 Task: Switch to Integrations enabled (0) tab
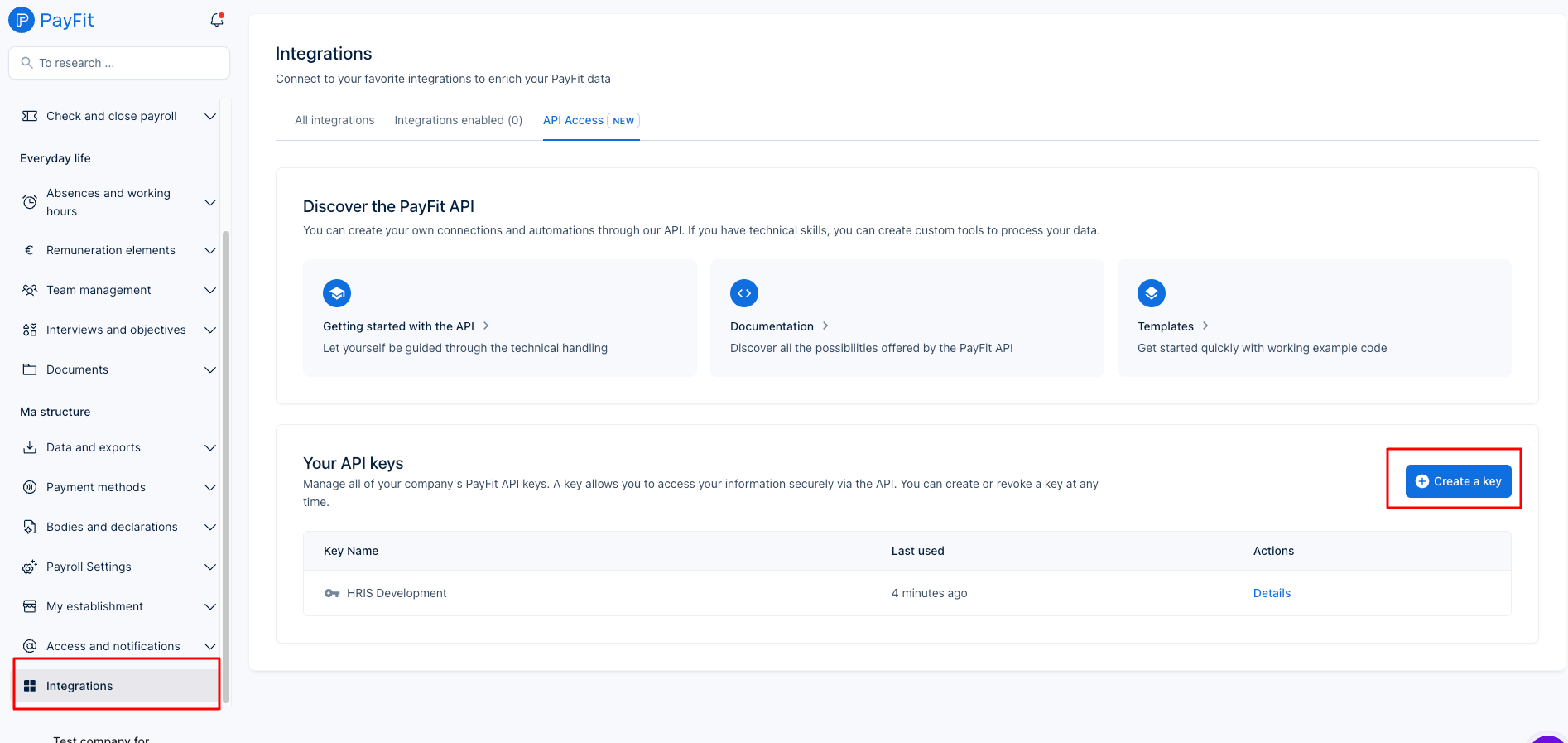click(x=458, y=120)
